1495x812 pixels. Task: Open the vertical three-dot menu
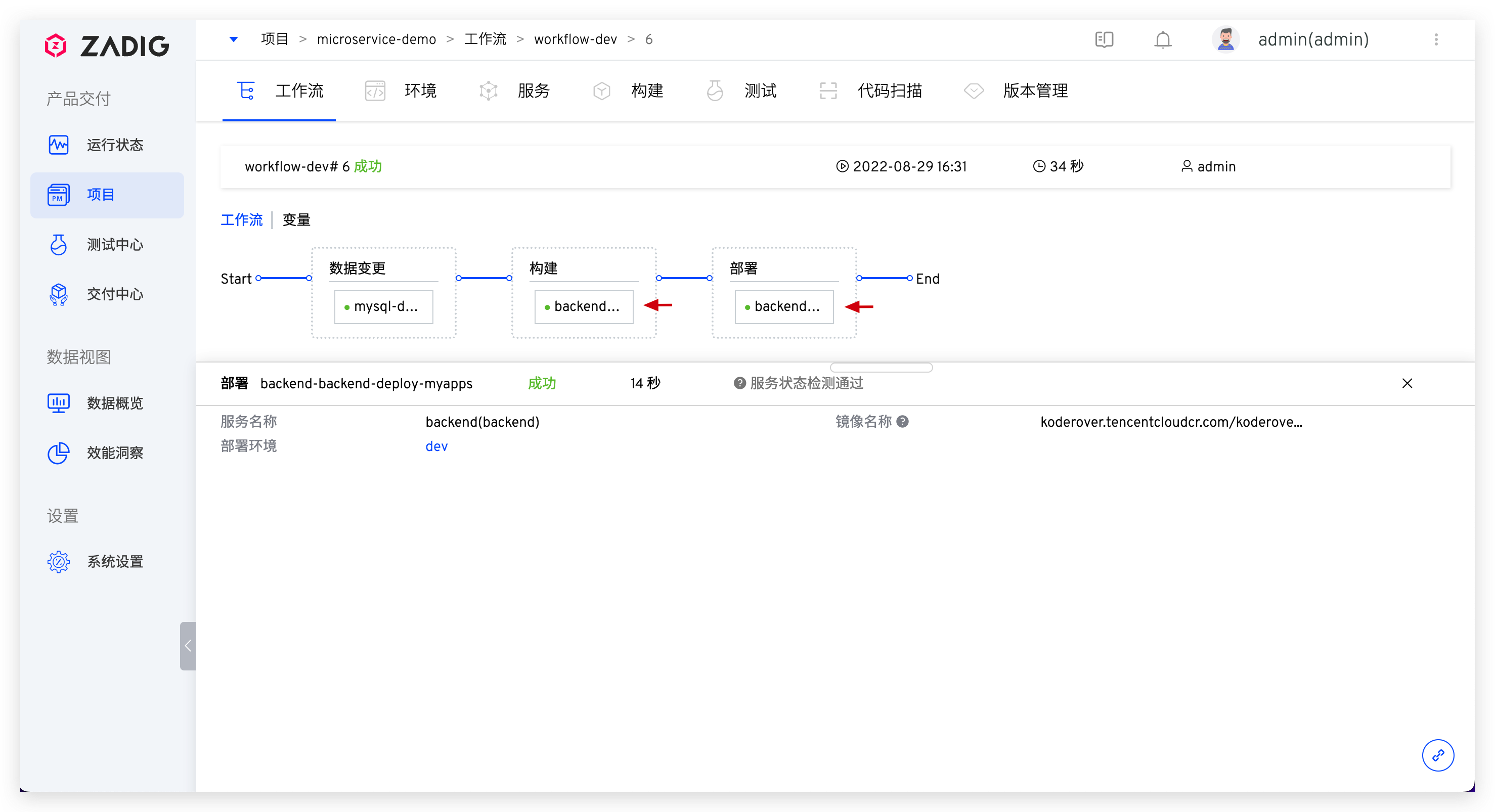1436,39
